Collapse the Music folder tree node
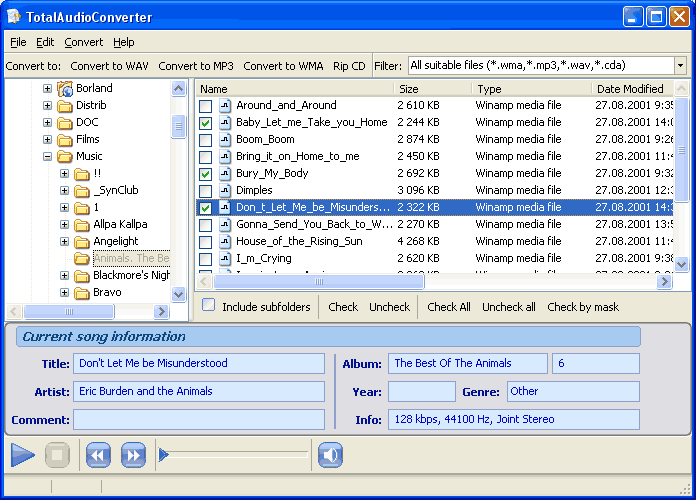This screenshot has width=696, height=500. point(47,157)
